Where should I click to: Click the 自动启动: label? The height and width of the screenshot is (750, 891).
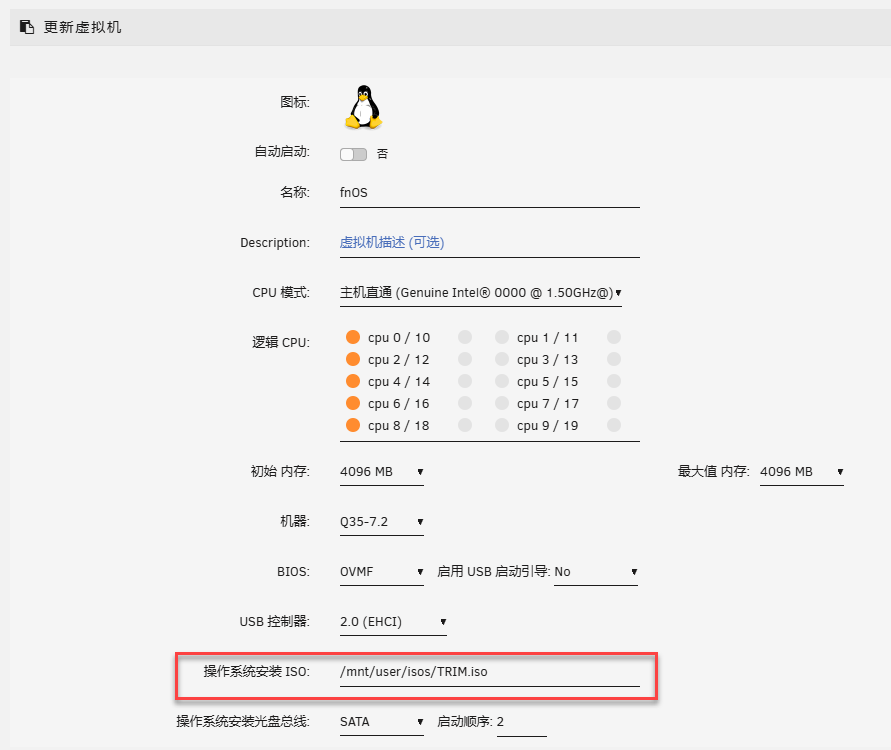coord(282,152)
